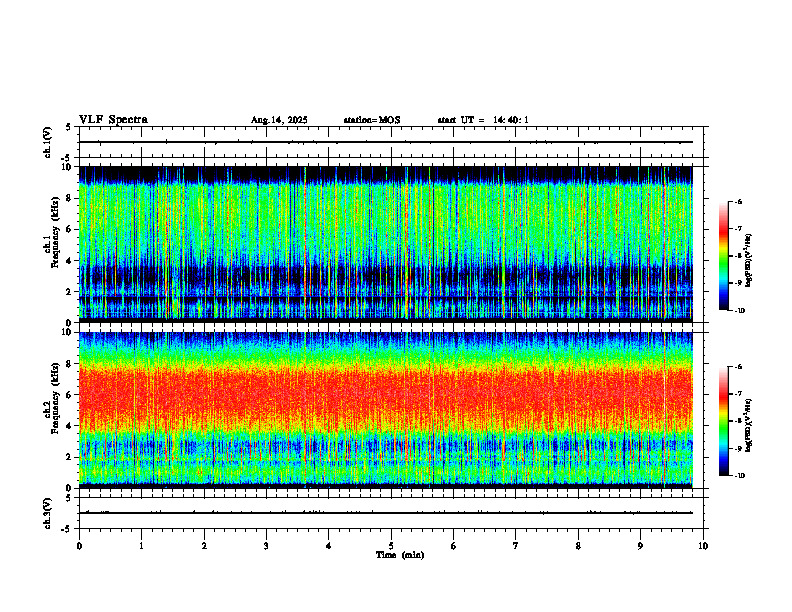
Task: Click the "station=MOS" header label
Action: tap(372, 120)
